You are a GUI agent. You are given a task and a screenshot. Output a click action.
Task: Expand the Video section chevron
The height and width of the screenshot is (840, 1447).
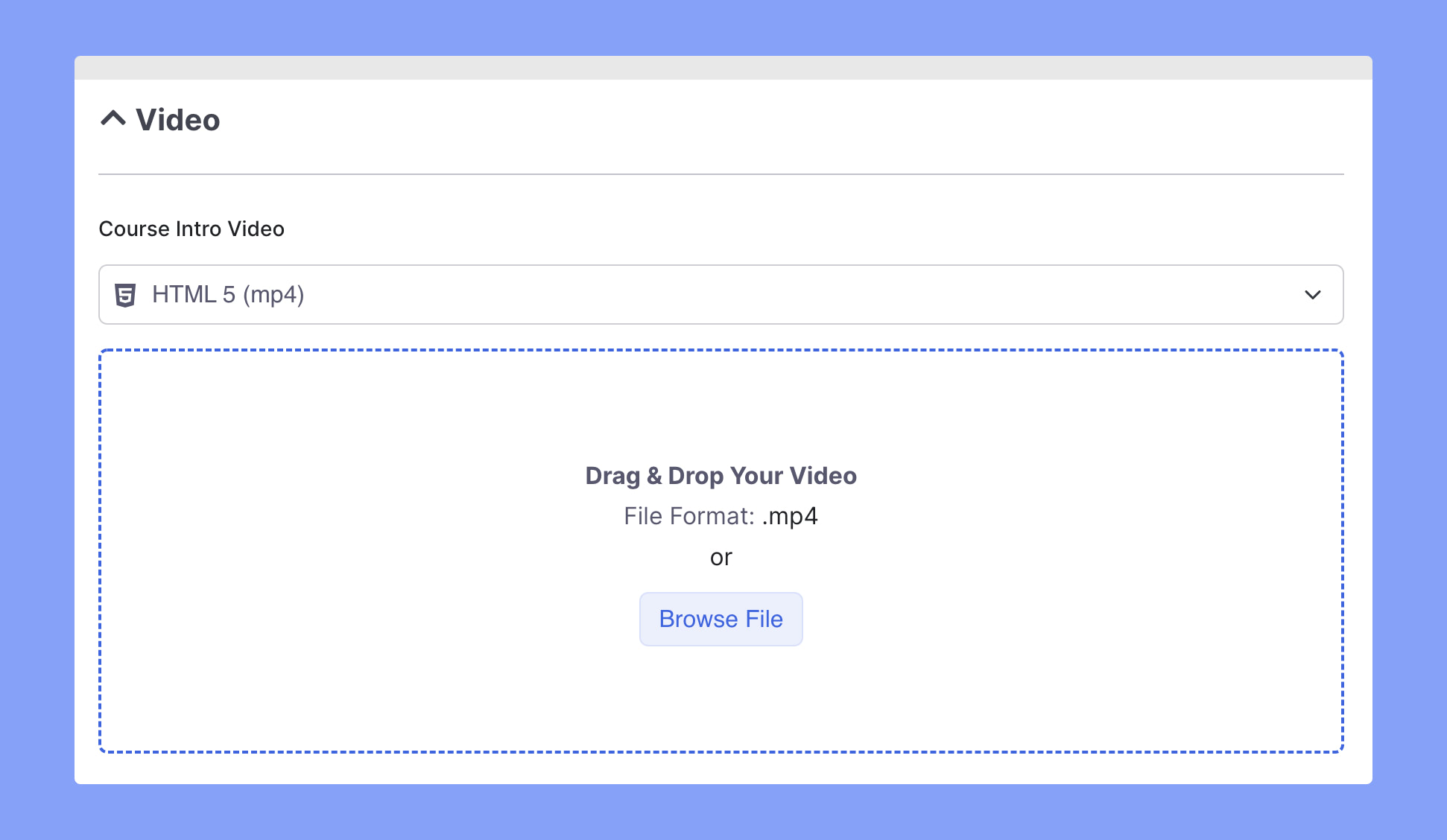click(113, 120)
